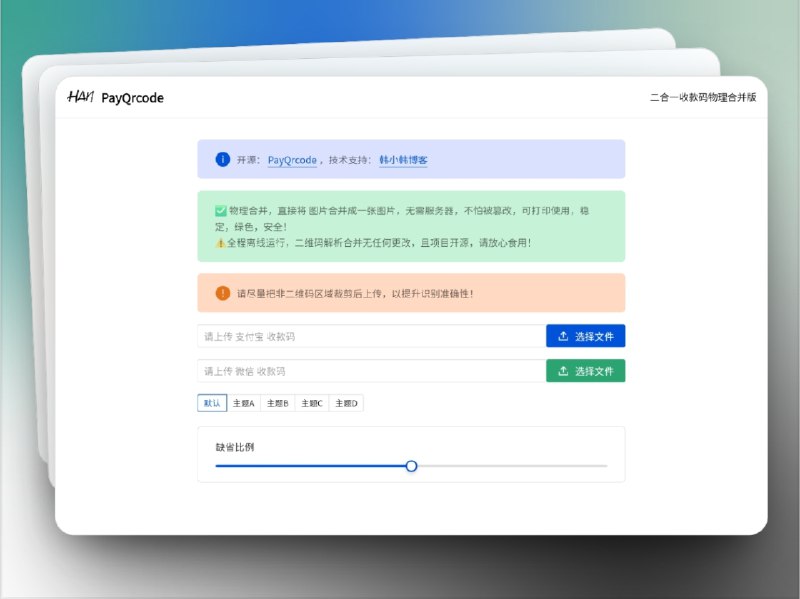Click the orange exclamation icon in the warning banner
The width and height of the screenshot is (800, 599).
coord(222,292)
